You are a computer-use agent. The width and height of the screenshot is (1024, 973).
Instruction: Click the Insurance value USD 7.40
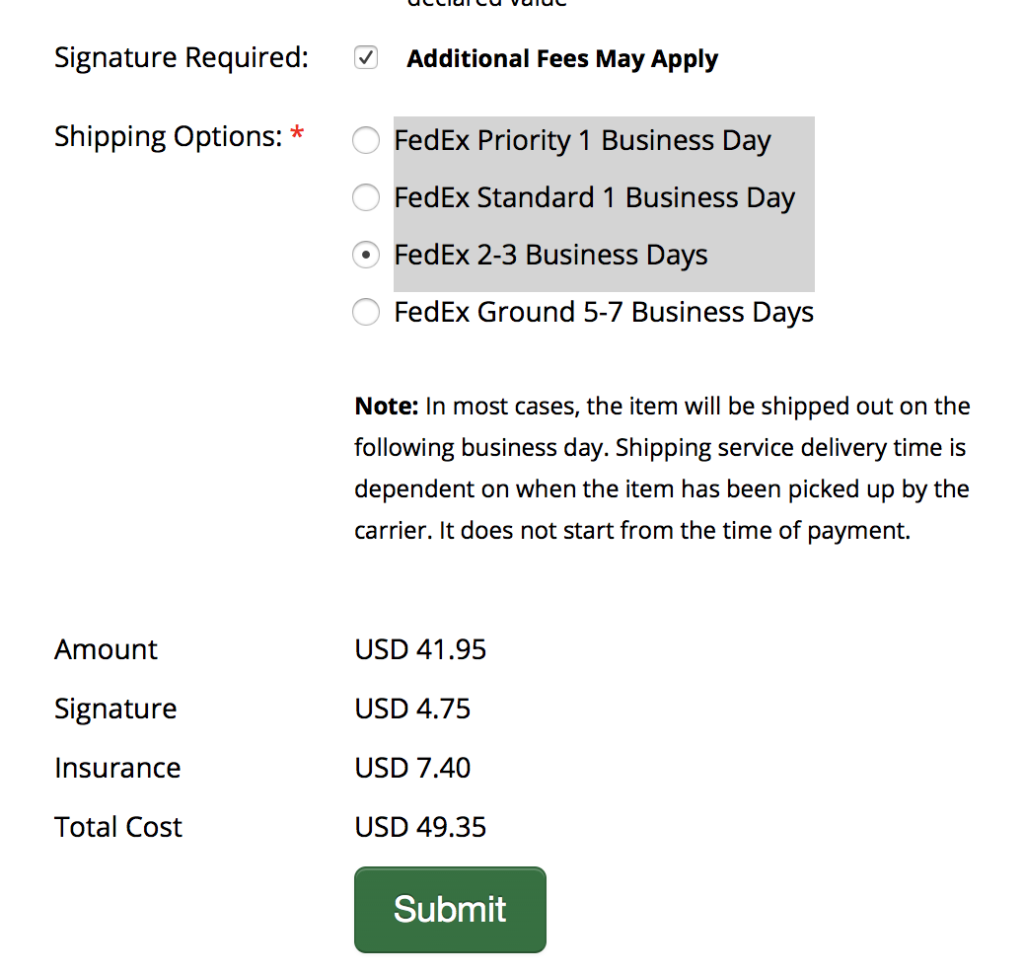pyautogui.click(x=412, y=768)
